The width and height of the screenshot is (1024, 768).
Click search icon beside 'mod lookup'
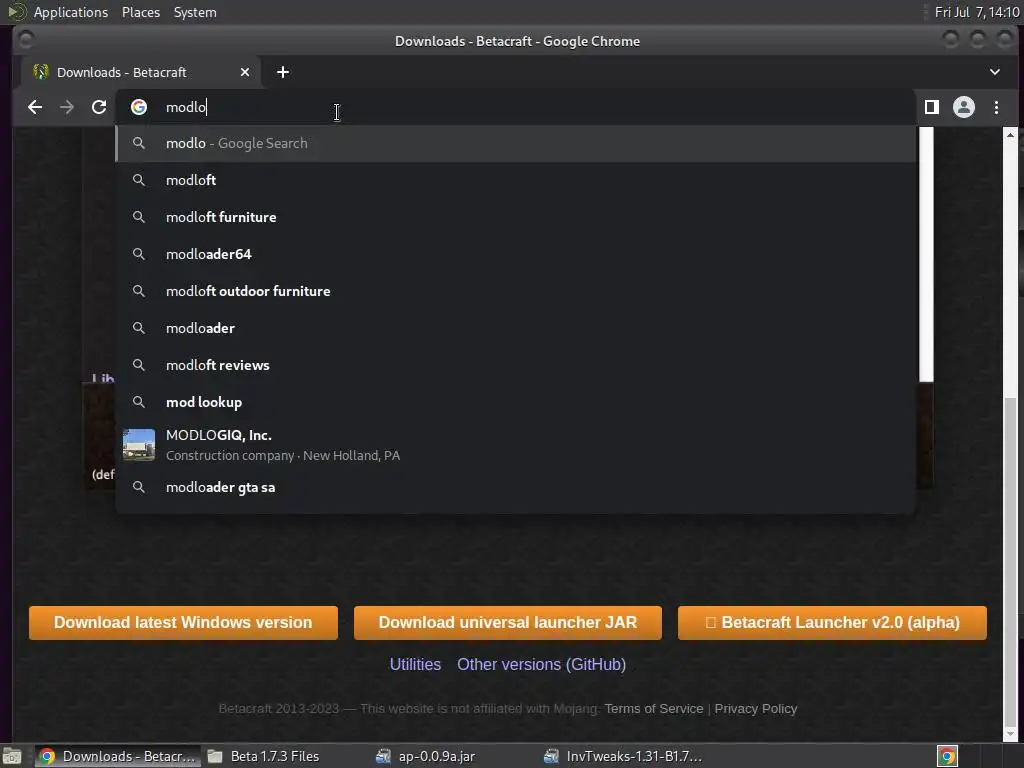point(138,402)
